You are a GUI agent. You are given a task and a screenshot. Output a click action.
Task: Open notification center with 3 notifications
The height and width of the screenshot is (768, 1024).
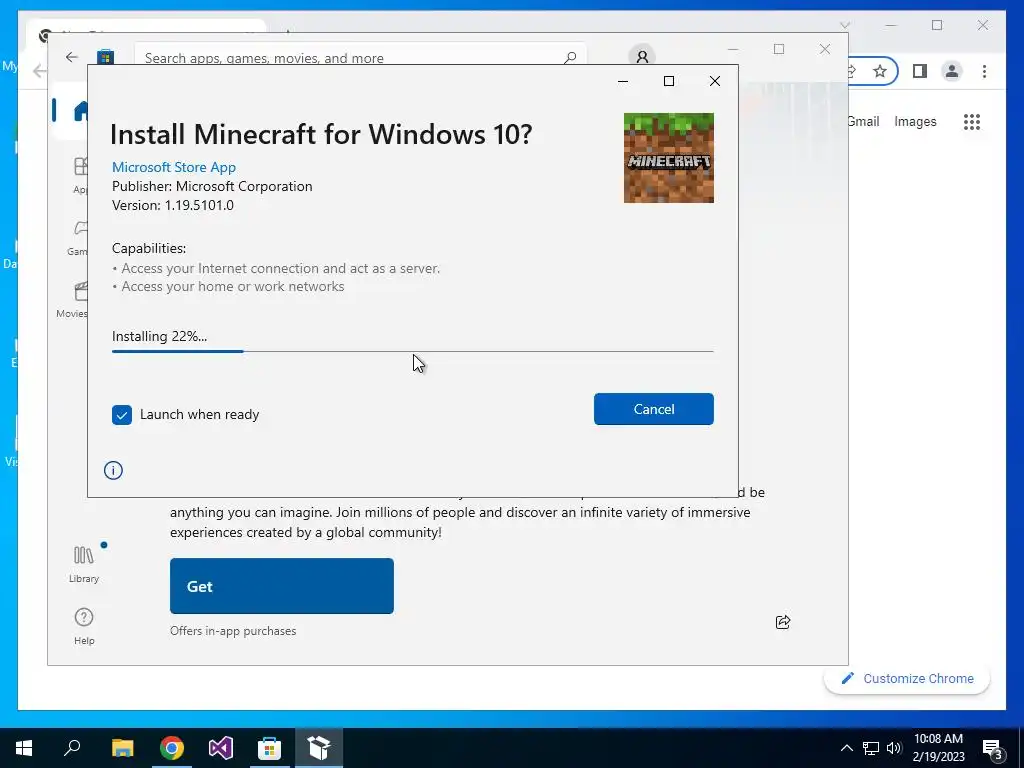992,749
